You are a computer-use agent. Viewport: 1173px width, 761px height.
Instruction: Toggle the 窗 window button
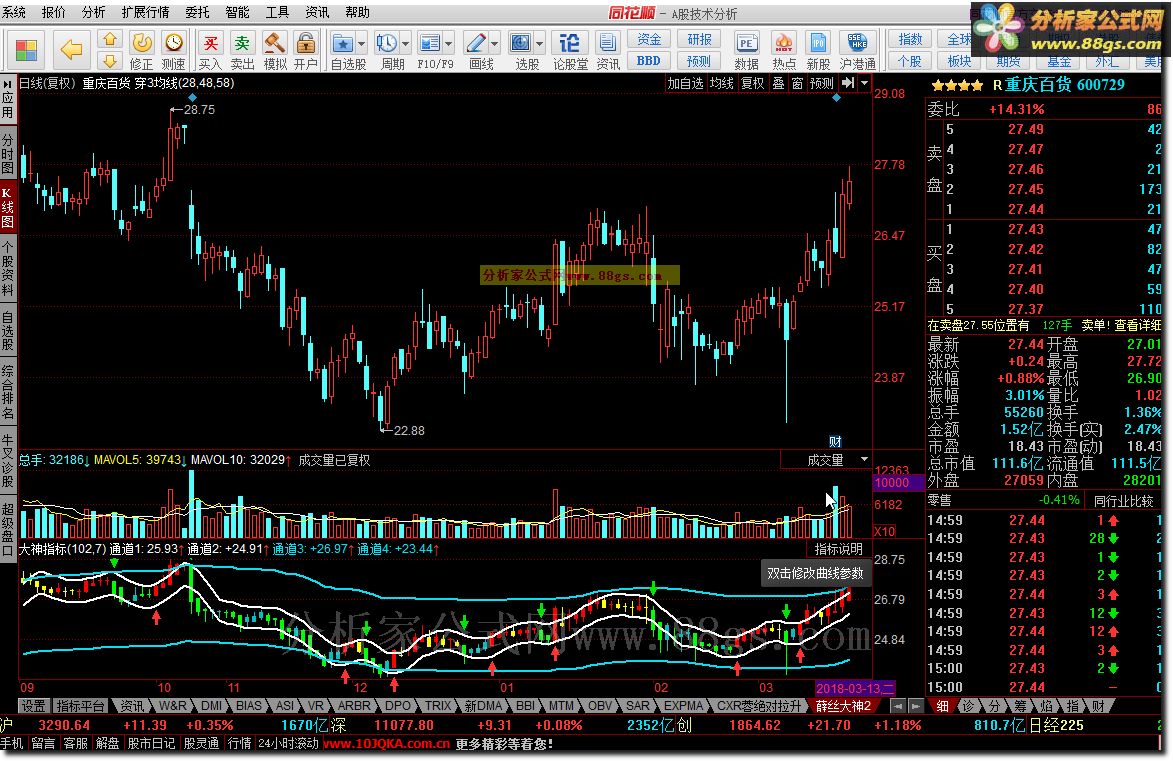coord(797,83)
